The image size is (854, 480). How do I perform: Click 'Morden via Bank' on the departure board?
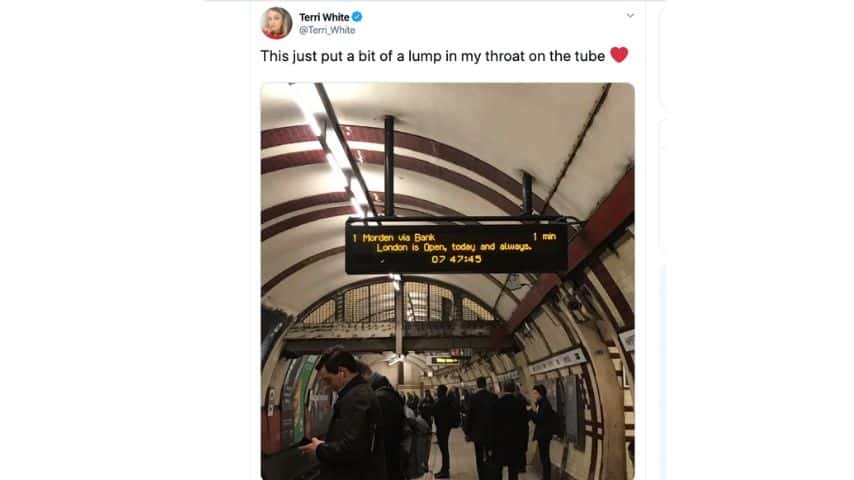(x=399, y=238)
